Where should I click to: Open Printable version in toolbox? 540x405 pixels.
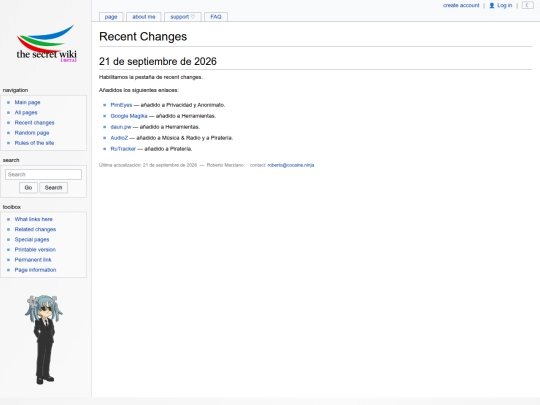pyautogui.click(x=35, y=250)
